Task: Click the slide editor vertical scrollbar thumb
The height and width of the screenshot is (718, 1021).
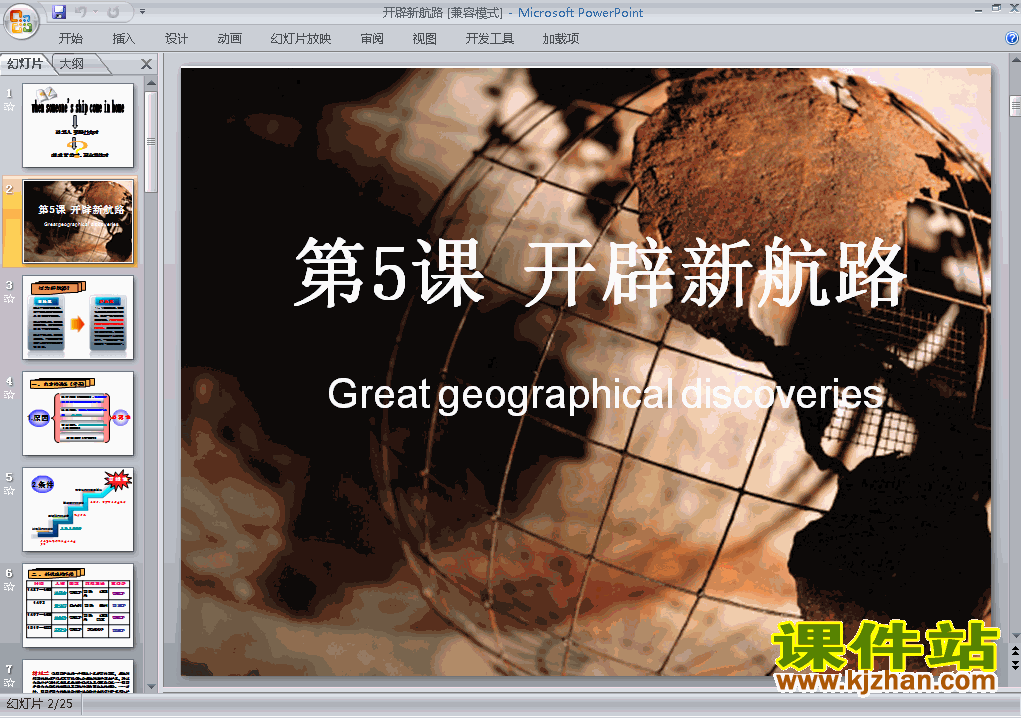Action: point(1015,106)
